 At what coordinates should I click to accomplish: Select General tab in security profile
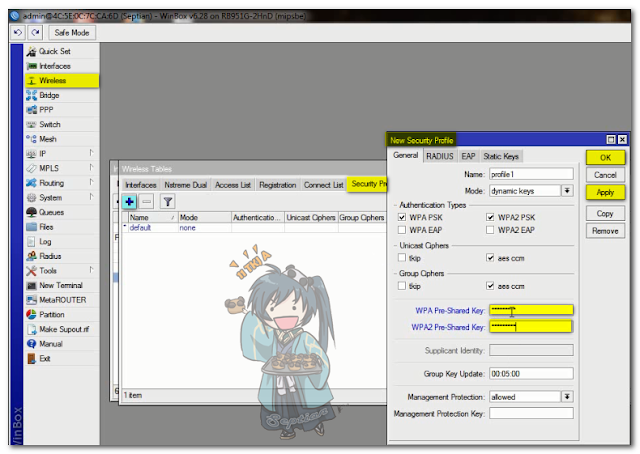coord(405,156)
